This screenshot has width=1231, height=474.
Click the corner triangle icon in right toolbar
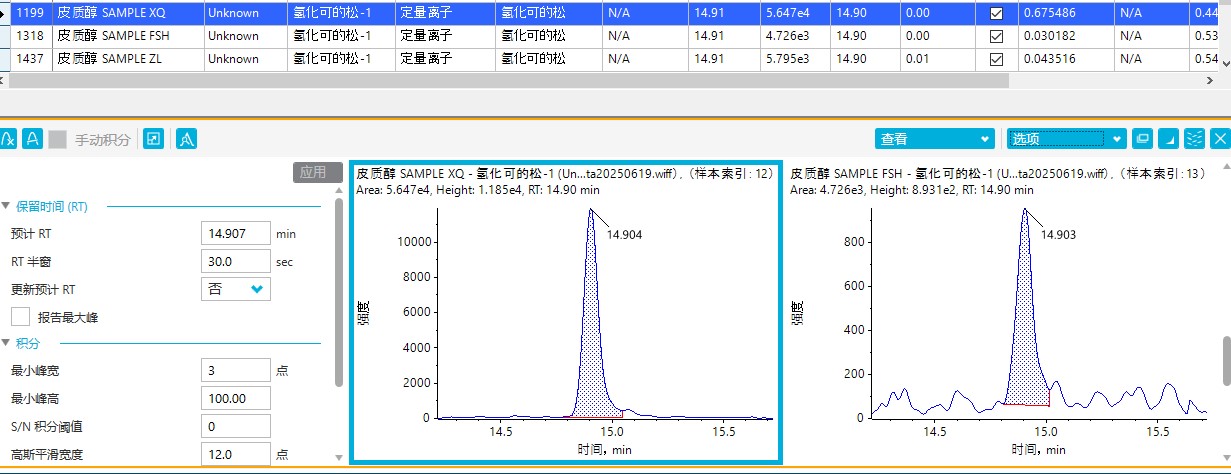pyautogui.click(x=1168, y=138)
